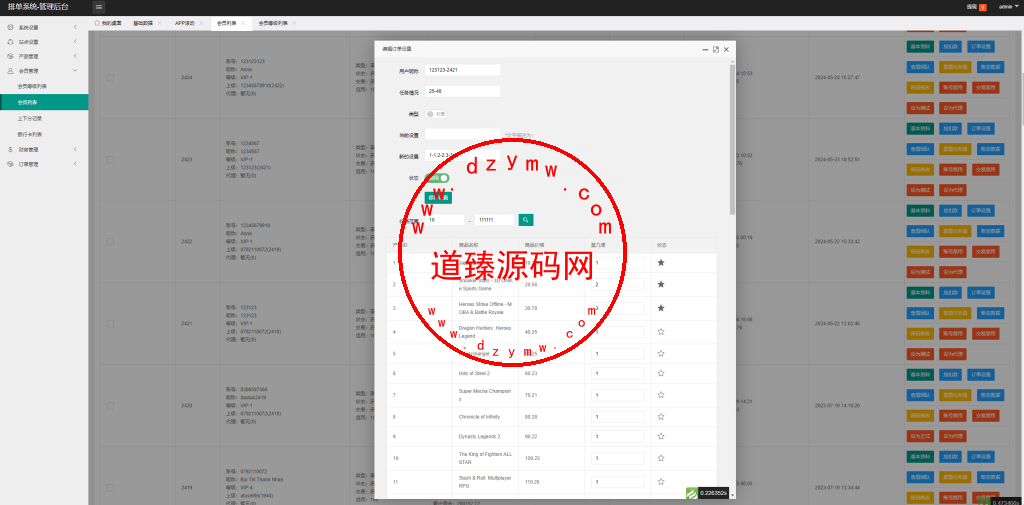This screenshot has width=1024, height=505.
Task: Click 账号禁用 button for member 2424
Action: click(x=952, y=87)
